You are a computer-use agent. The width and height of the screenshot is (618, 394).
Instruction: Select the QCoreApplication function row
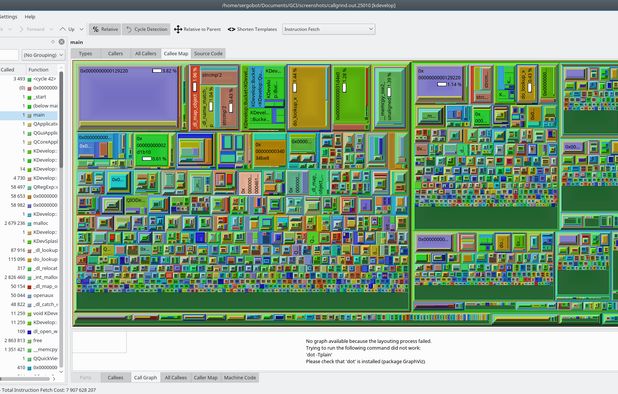[29, 142]
